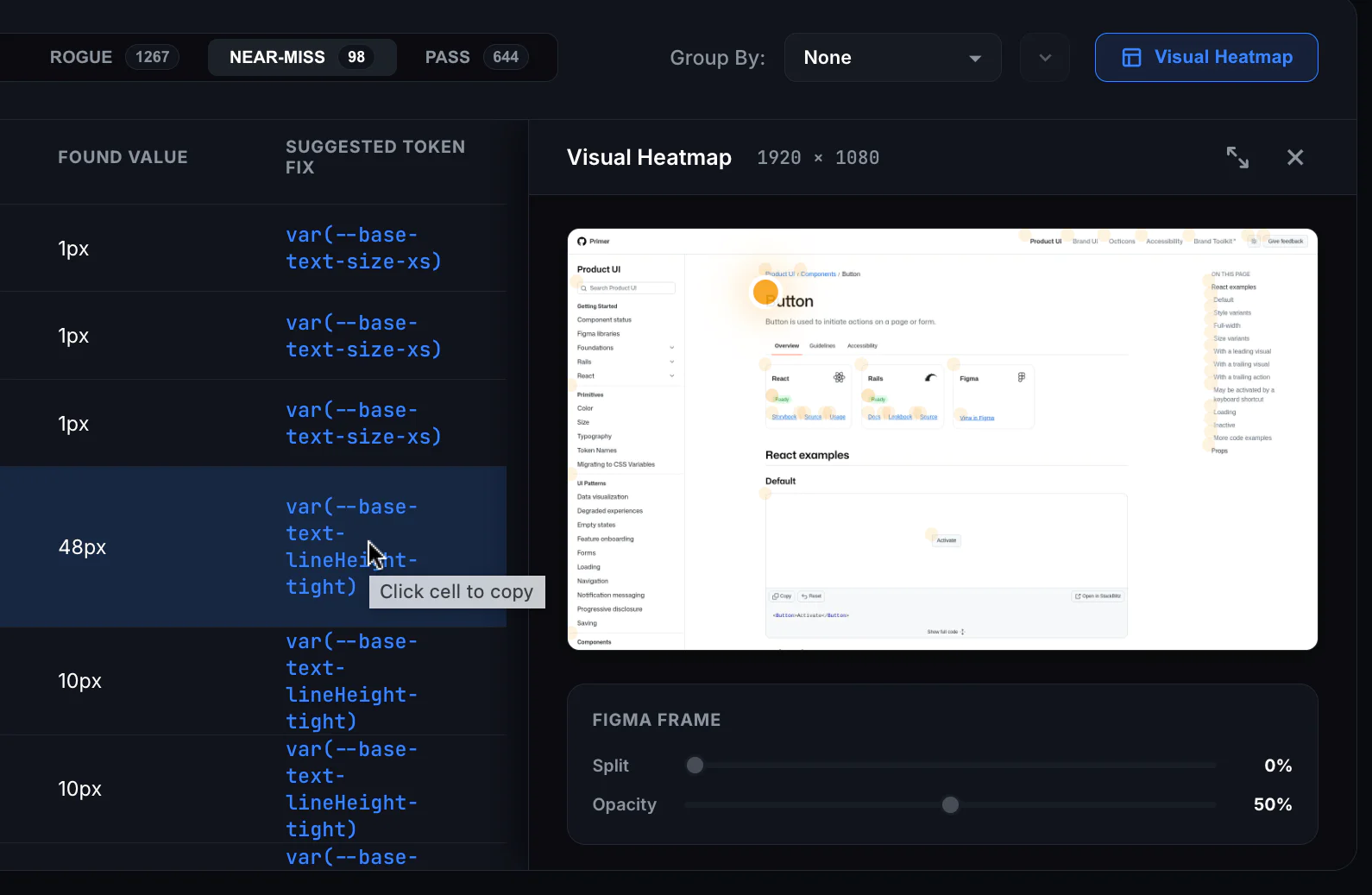Adjust the Split slider handle
This screenshot has height=895, width=1372.
click(x=695, y=766)
